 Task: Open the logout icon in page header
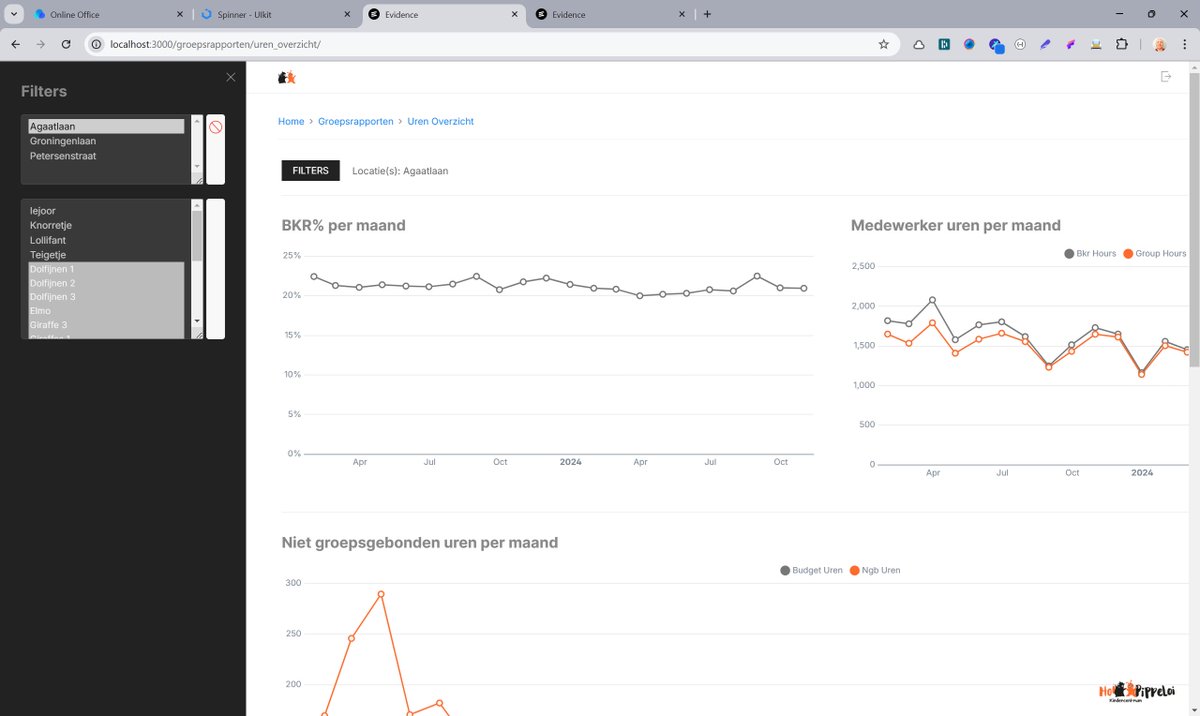tap(1166, 77)
